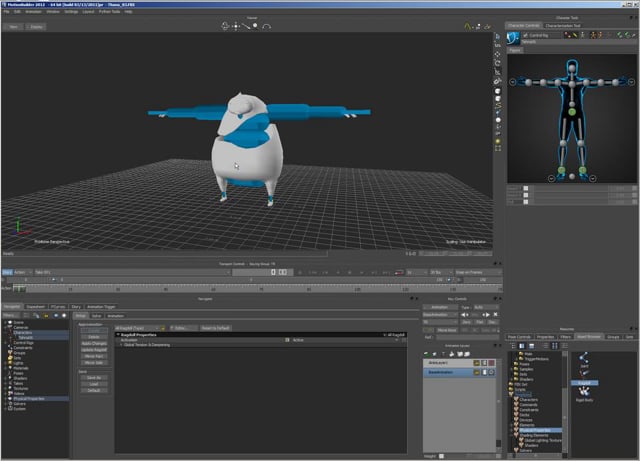Click the head effector on character figure
The image size is (640, 461).
[572, 68]
